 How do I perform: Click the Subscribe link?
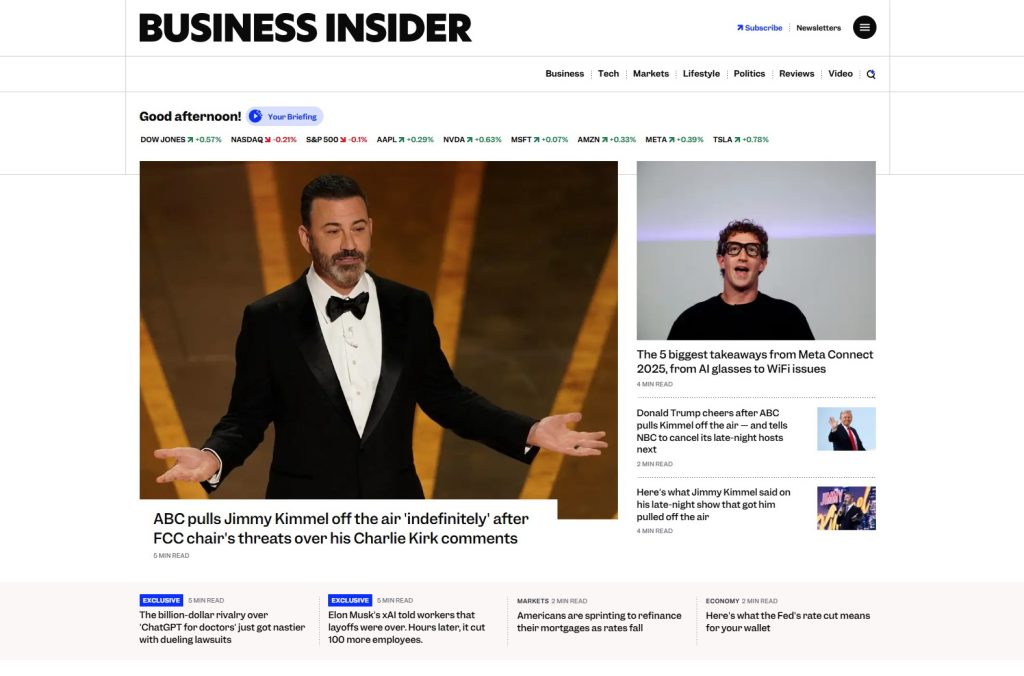[x=760, y=28]
